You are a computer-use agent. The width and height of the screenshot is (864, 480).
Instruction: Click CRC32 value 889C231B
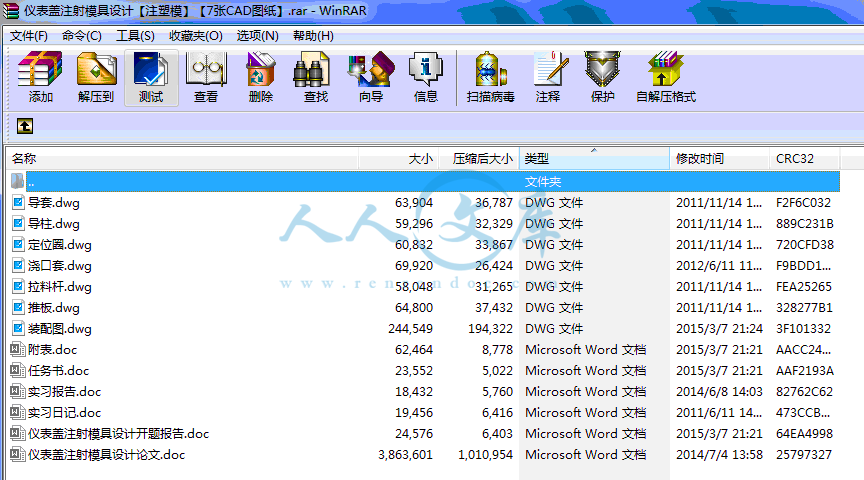pyautogui.click(x=804, y=223)
